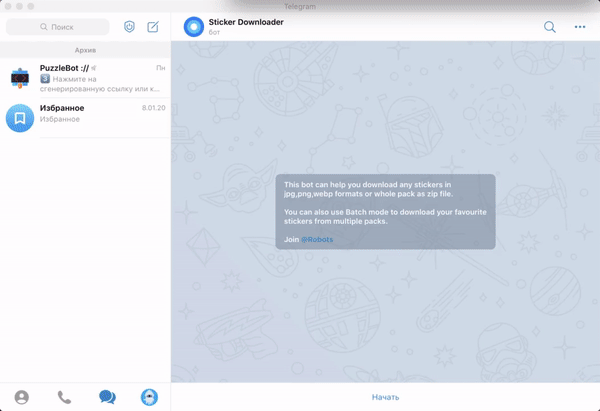Screen dimensions: 600x411
Task: Maximize the Telegram window
Action: tap(31, 6)
